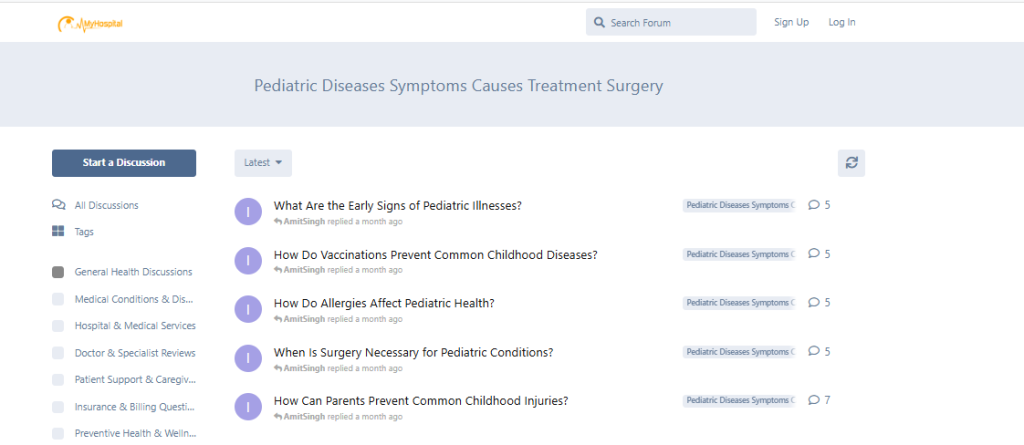1024x445 pixels.
Task: Click the refresh discussions icon button
Action: coord(851,163)
